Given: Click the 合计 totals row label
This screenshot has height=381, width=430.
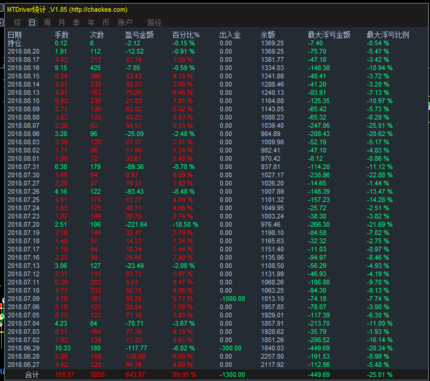Looking at the screenshot, I should (32, 375).
